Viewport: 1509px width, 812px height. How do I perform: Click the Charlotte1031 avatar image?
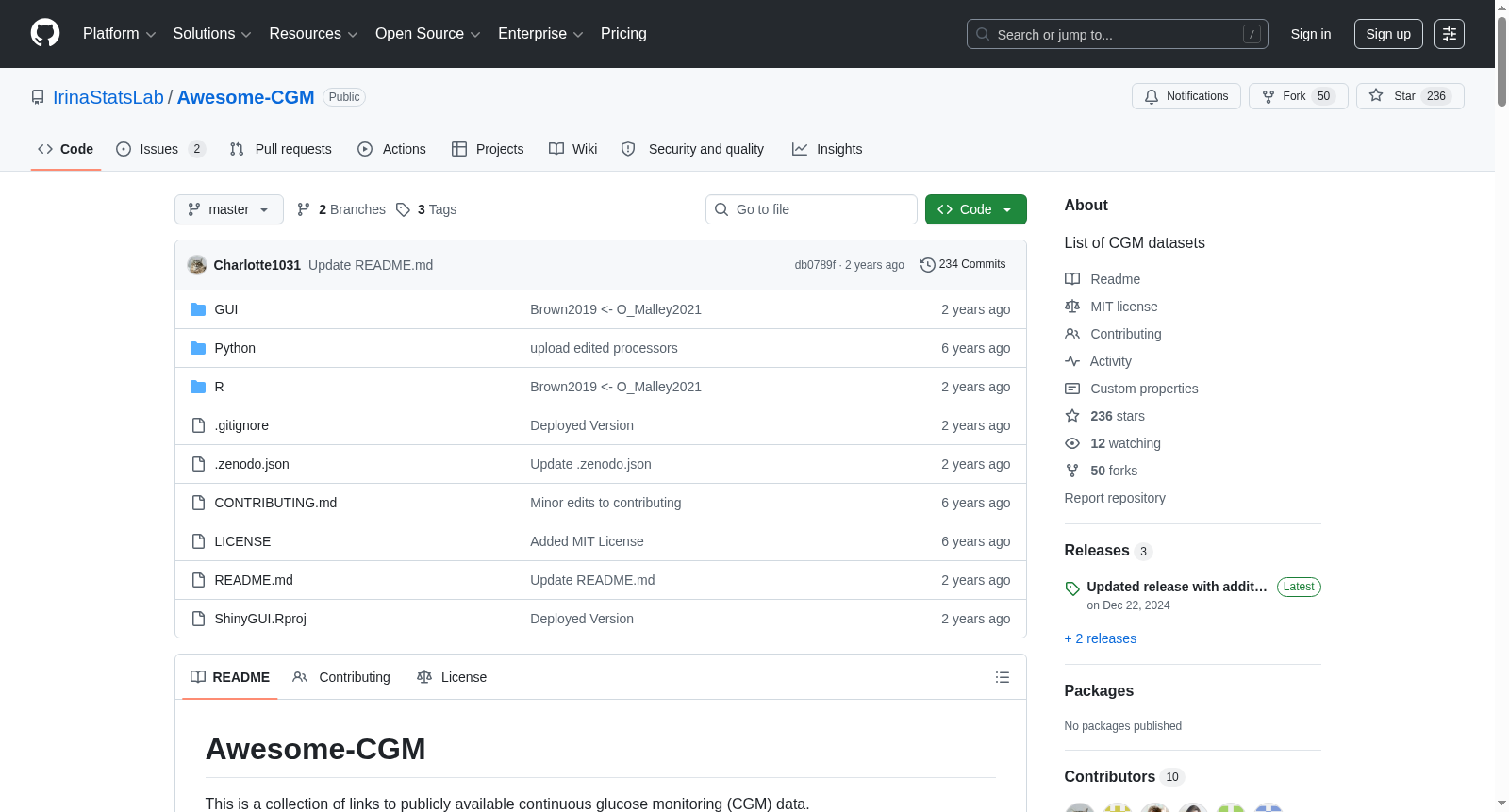pyautogui.click(x=197, y=265)
